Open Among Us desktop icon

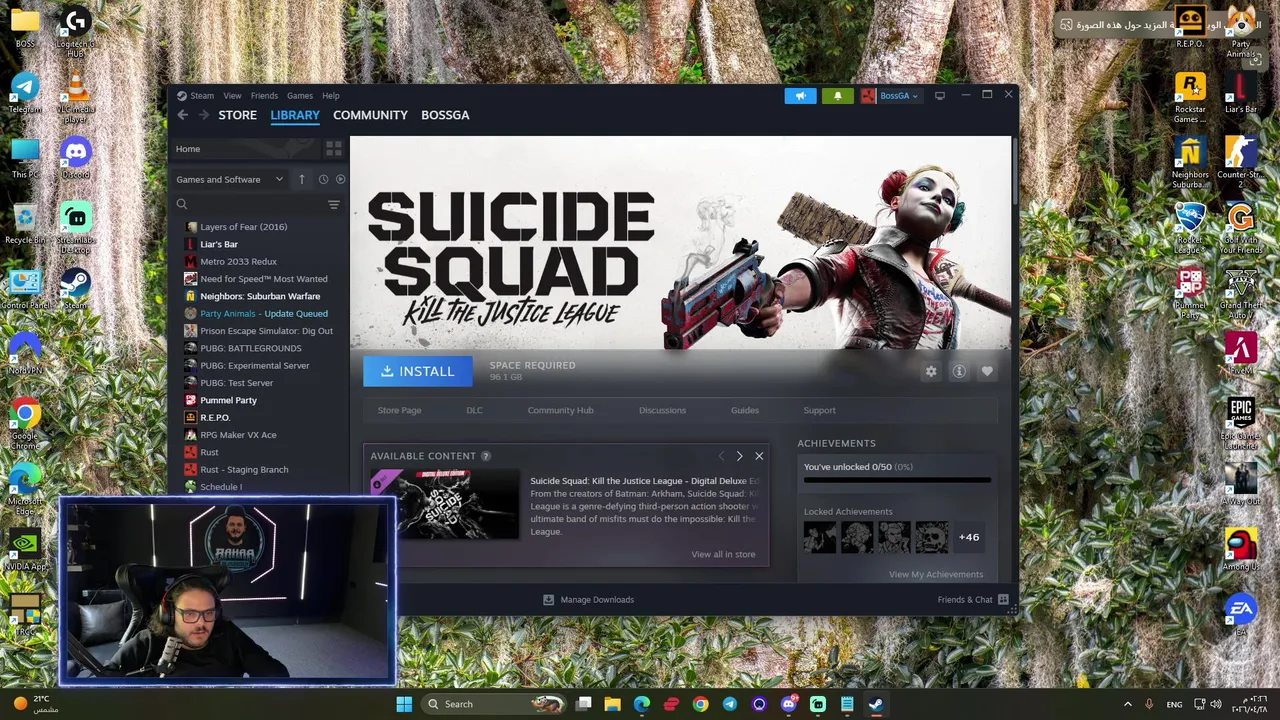[x=1241, y=550]
